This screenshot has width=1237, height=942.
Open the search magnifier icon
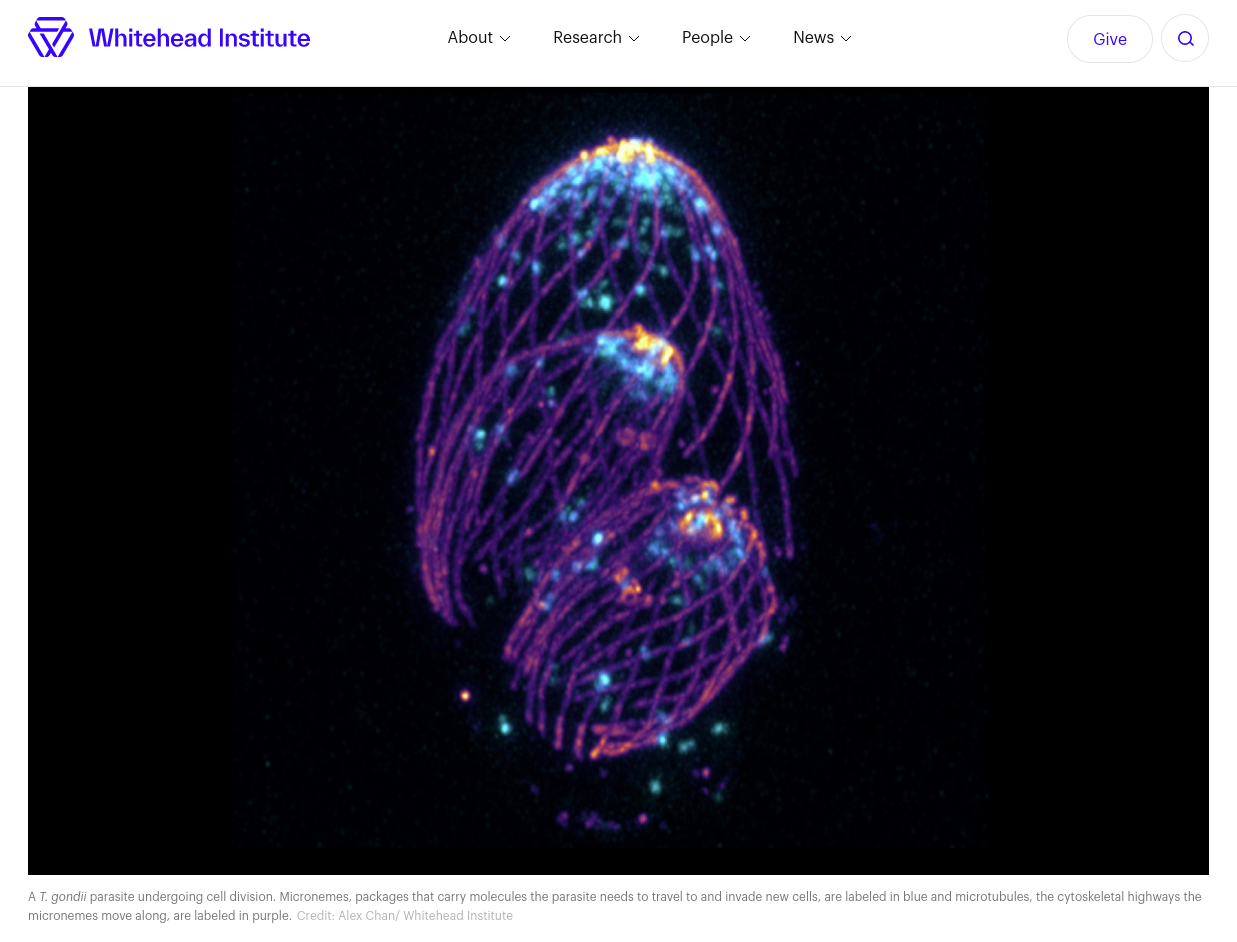coord(1185,39)
